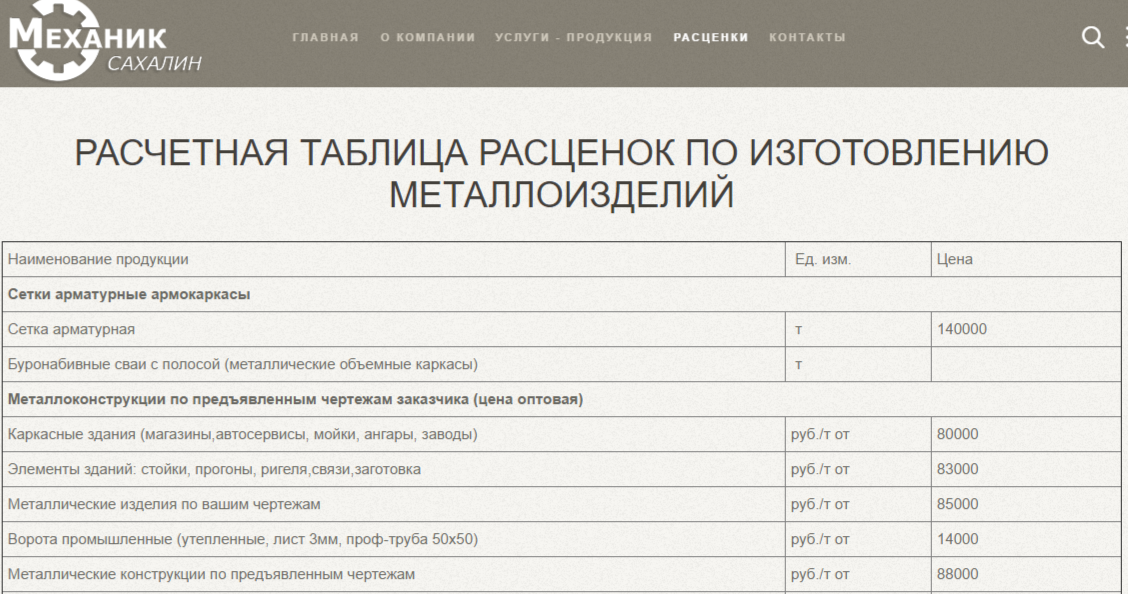Click the Наименование продукции header cell
The height and width of the screenshot is (594, 1128).
pos(394,260)
